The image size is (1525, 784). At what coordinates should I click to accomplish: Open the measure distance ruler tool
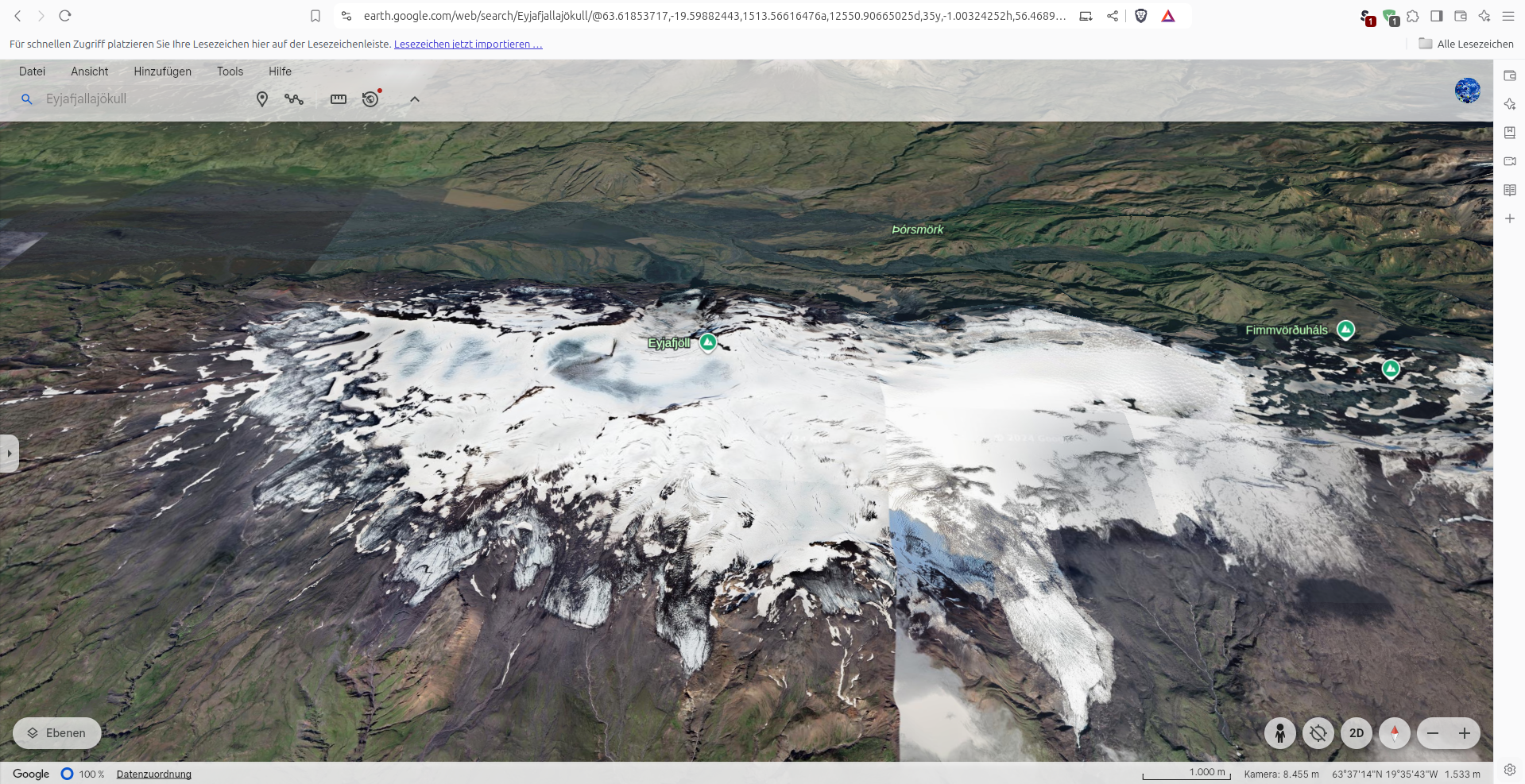tap(339, 99)
